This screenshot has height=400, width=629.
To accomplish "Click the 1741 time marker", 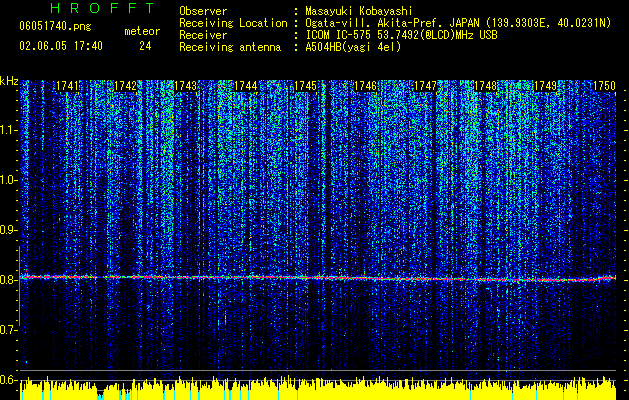I will click(x=67, y=86).
